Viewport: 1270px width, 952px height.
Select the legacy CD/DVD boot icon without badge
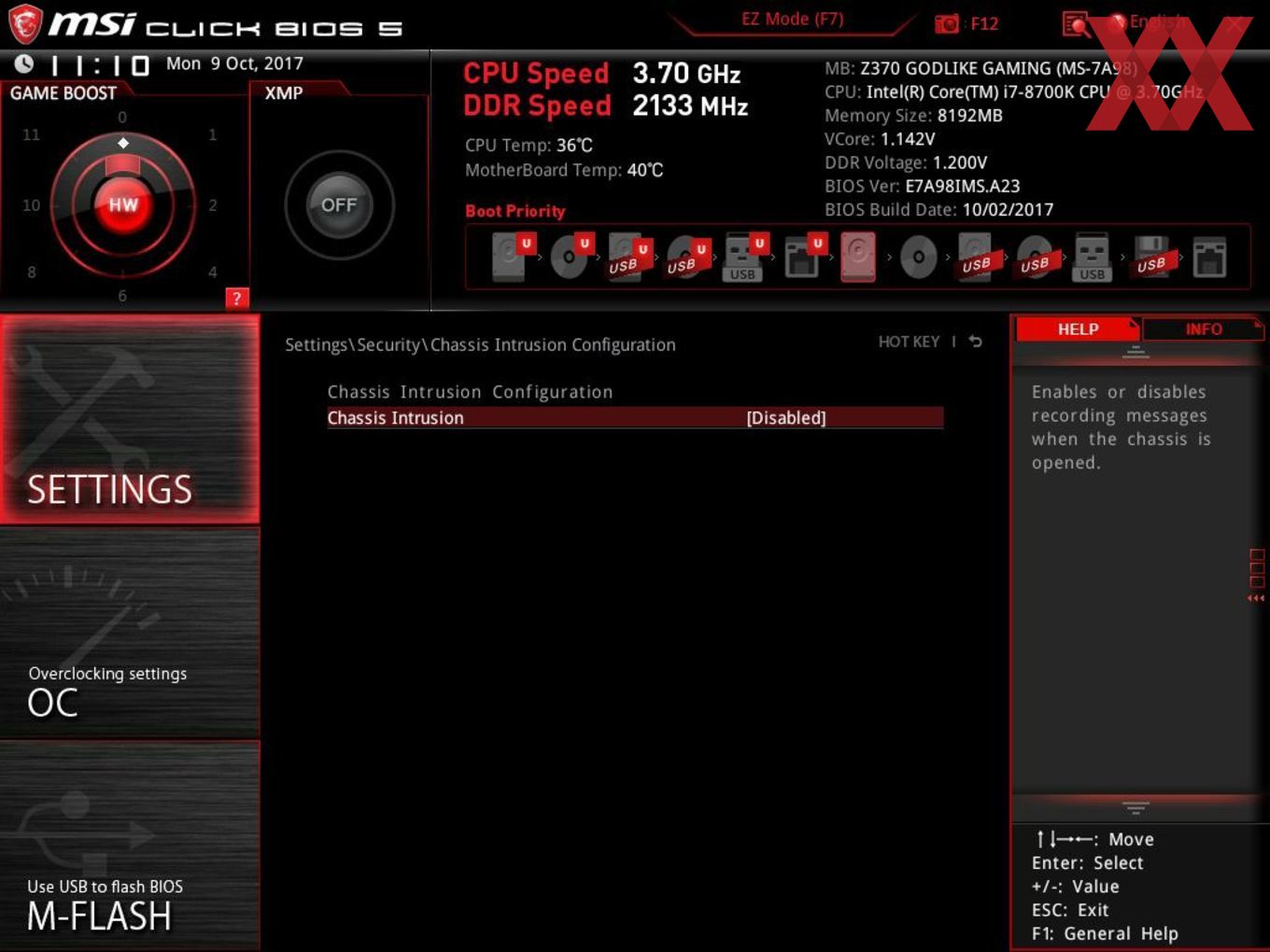click(x=918, y=257)
